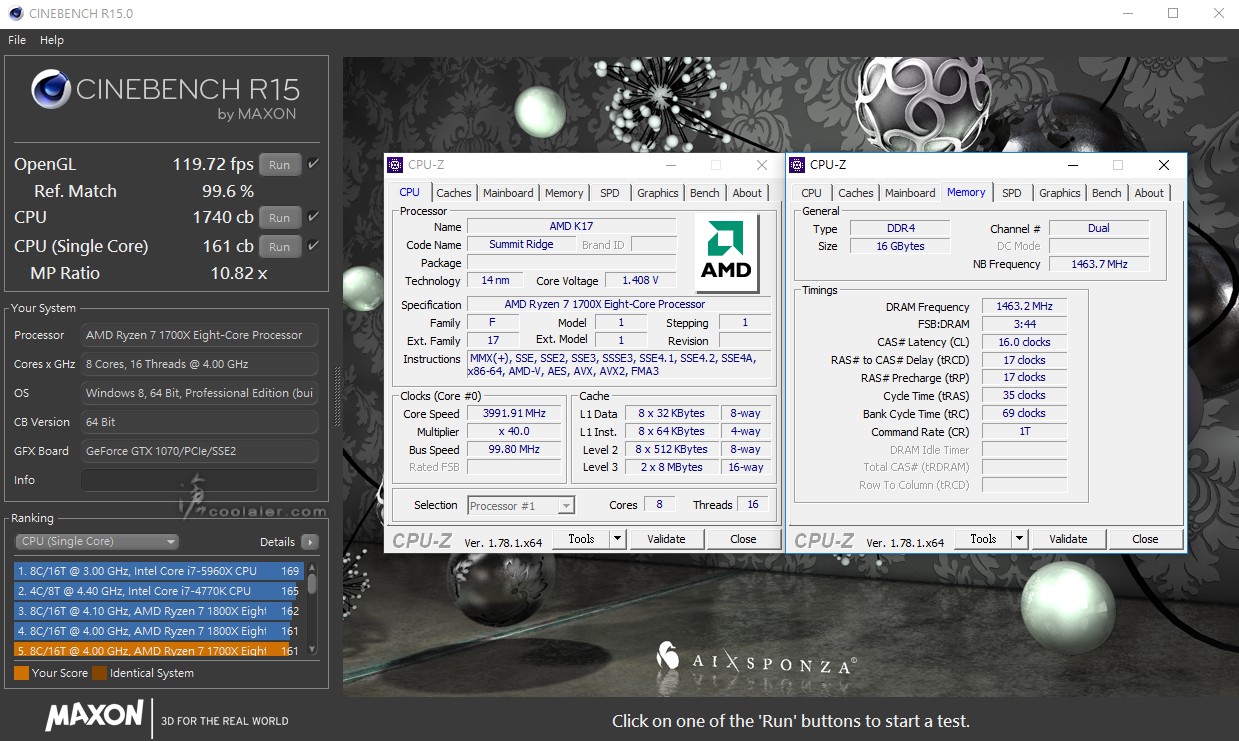Click the Cinebench R15 sphere logo
Viewport: 1239px width, 741px height.
pyautogui.click(x=50, y=89)
